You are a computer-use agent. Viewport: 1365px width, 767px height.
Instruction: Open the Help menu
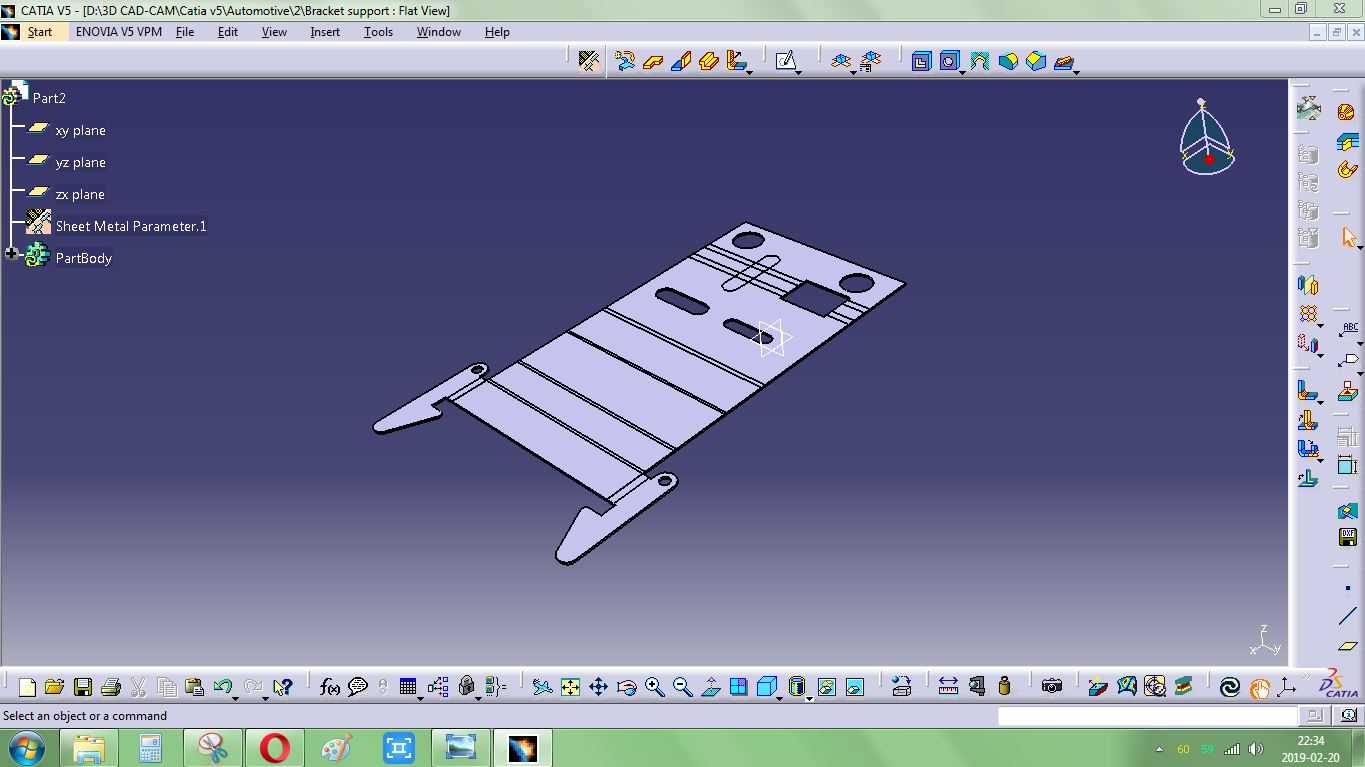tap(497, 32)
